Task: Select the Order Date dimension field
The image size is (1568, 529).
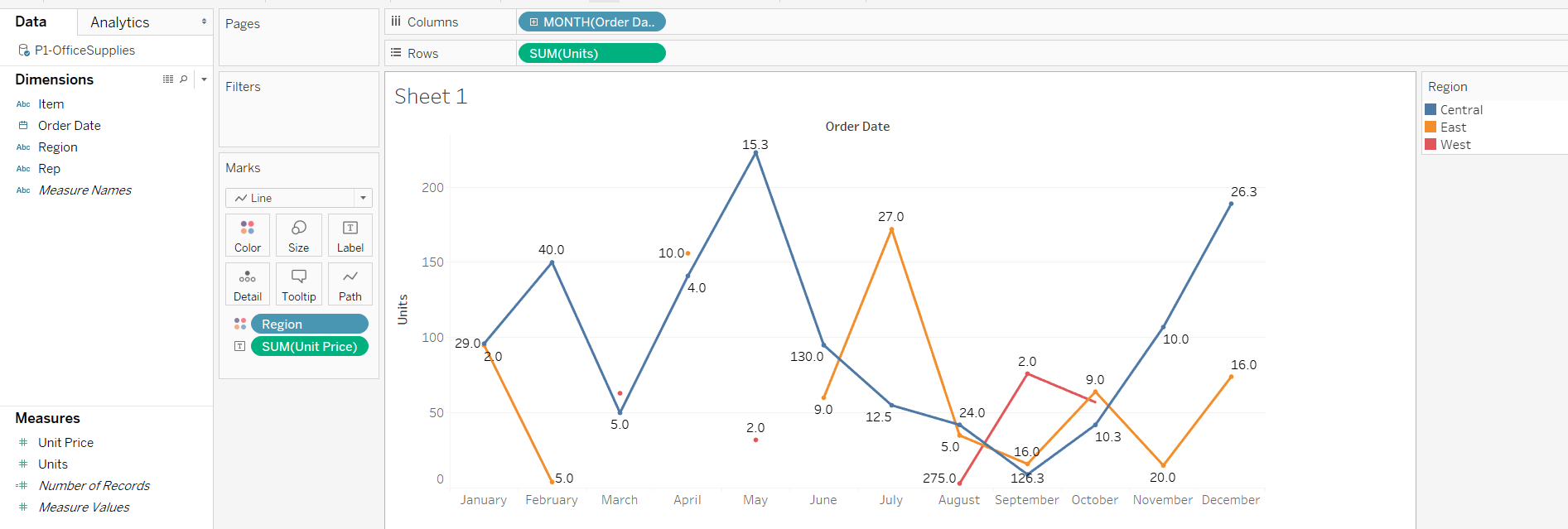Action: 70,126
